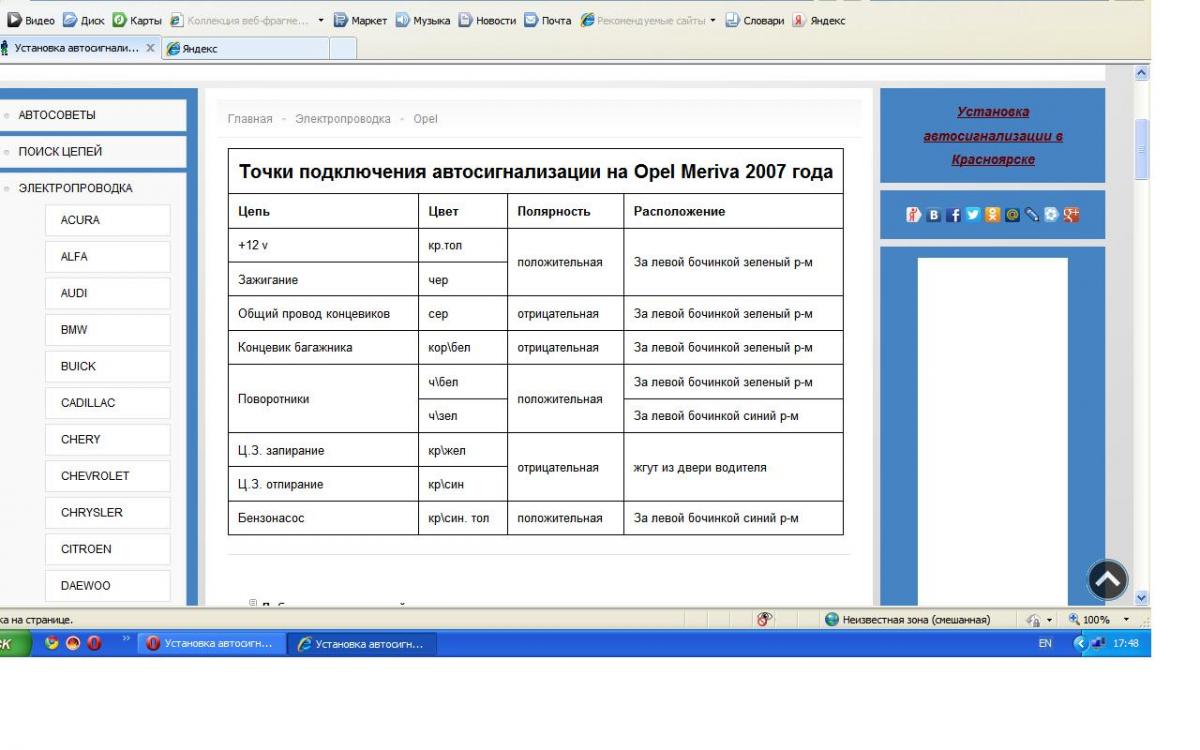Image resolution: width=1200 pixels, height=750 pixels.
Task: Open the ПОИСК ЦЕПЕЙ sidebar section
Action: (x=92, y=152)
